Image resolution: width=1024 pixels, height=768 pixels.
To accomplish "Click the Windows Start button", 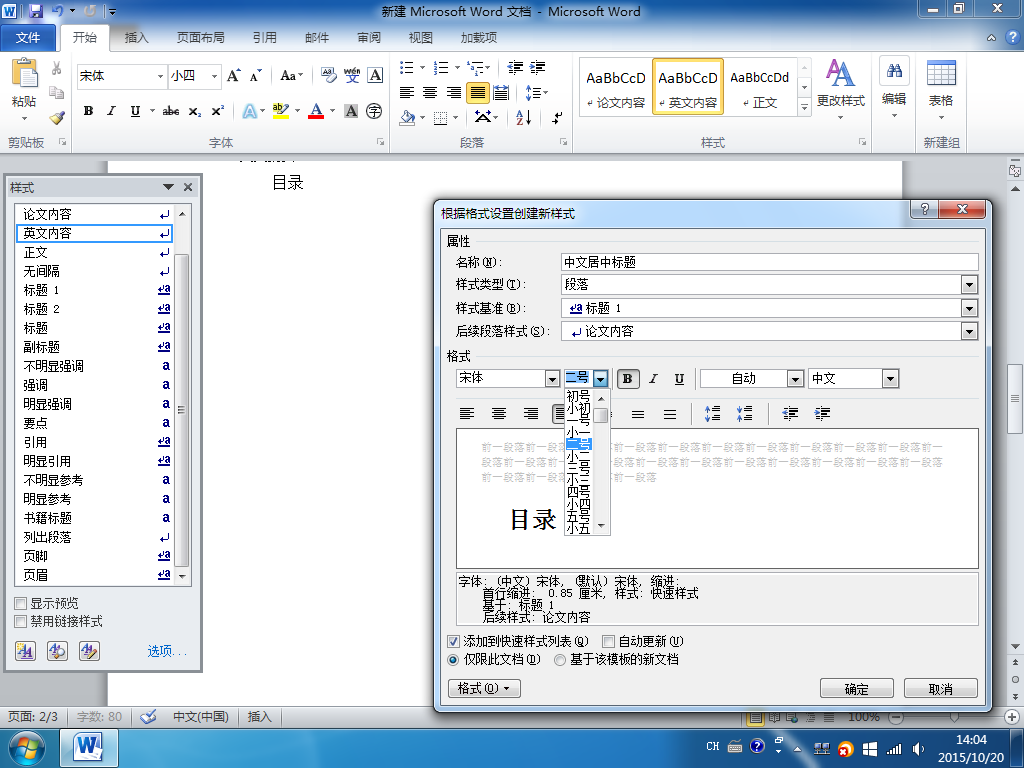I will coord(25,748).
